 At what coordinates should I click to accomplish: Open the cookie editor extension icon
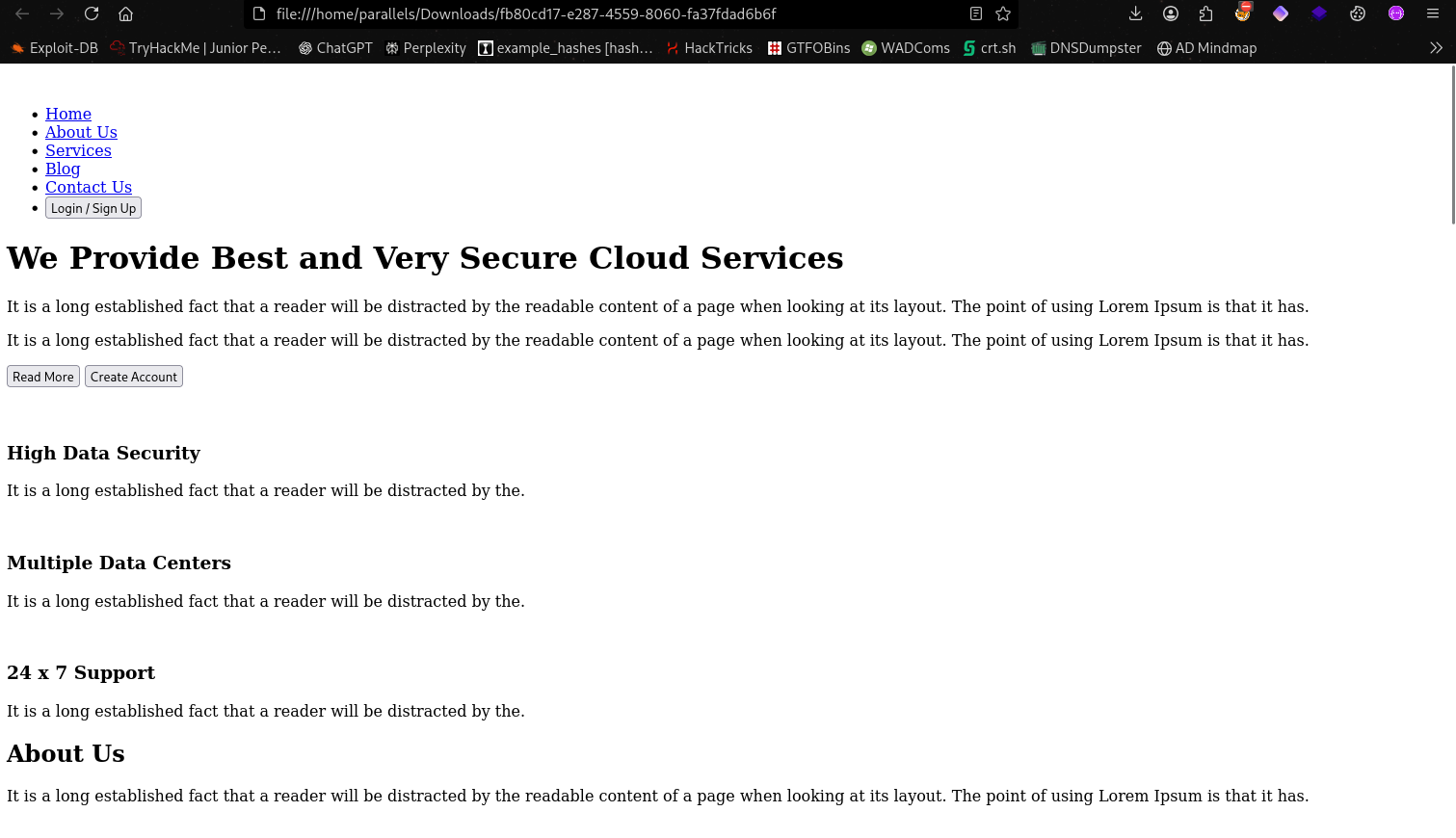1358,13
